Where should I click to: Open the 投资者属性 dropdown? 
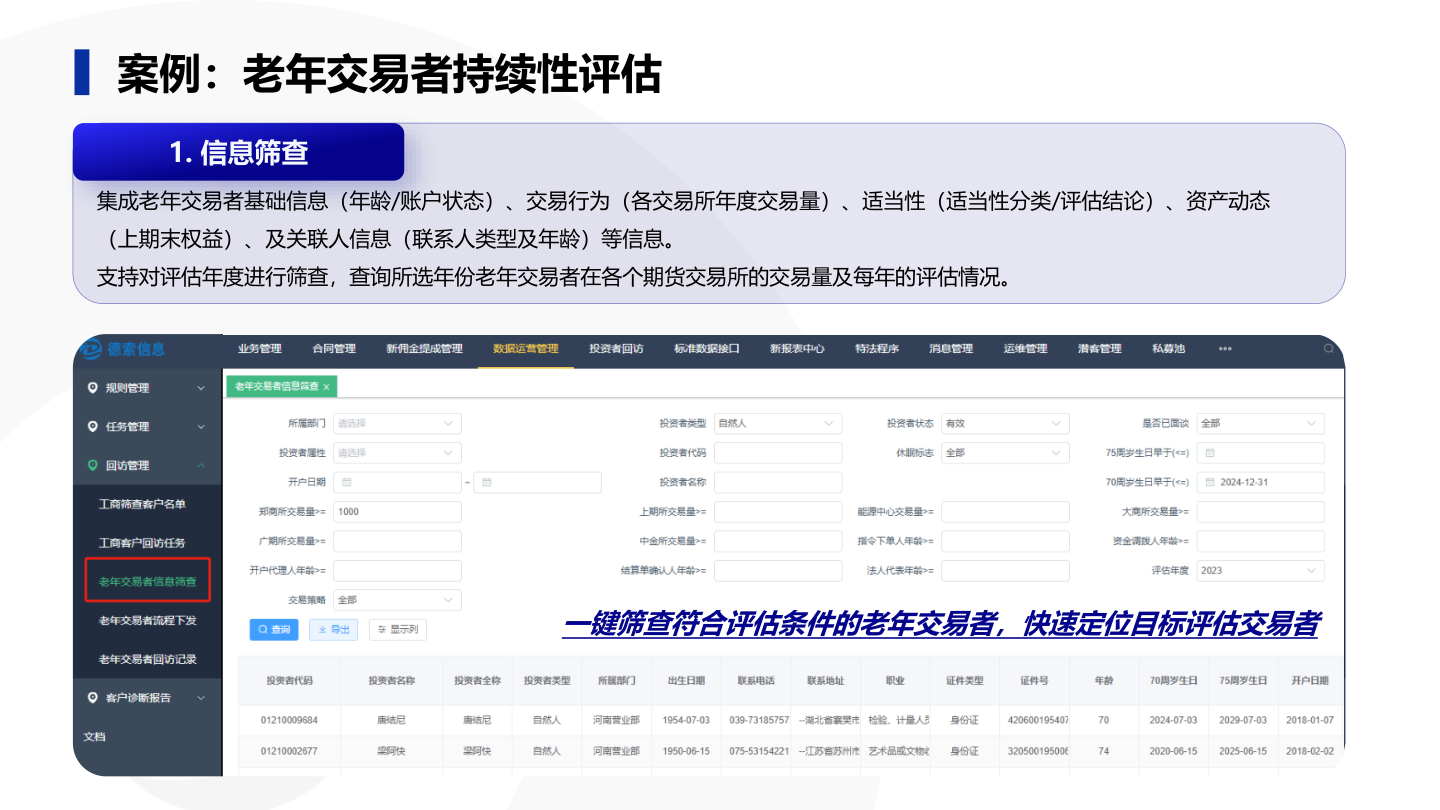tap(397, 453)
